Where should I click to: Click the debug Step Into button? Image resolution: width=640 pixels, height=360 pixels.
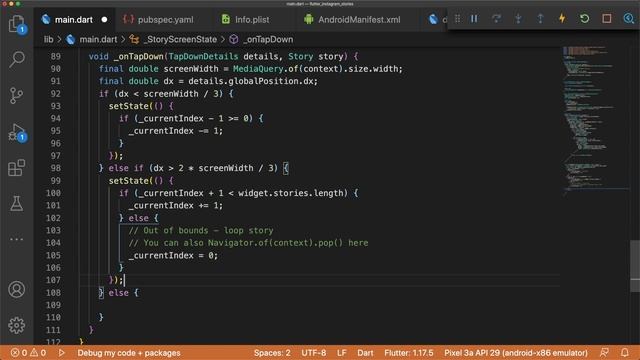tap(518, 19)
